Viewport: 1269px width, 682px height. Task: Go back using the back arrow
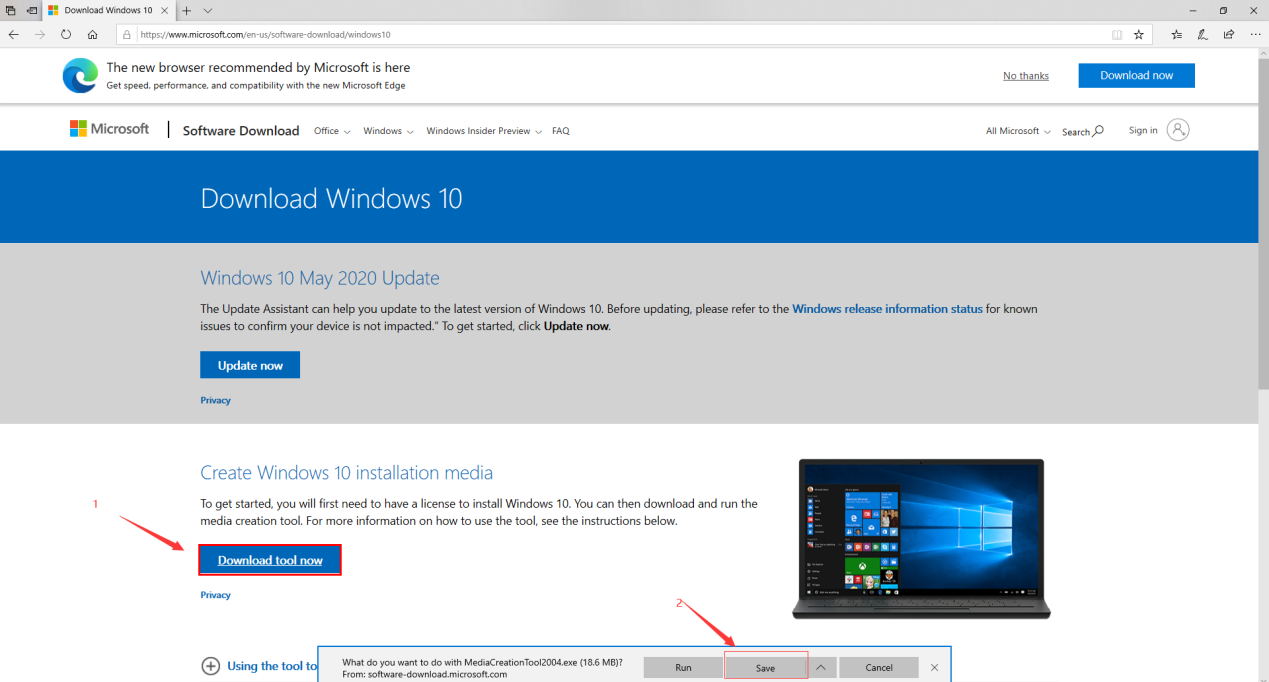(x=14, y=34)
